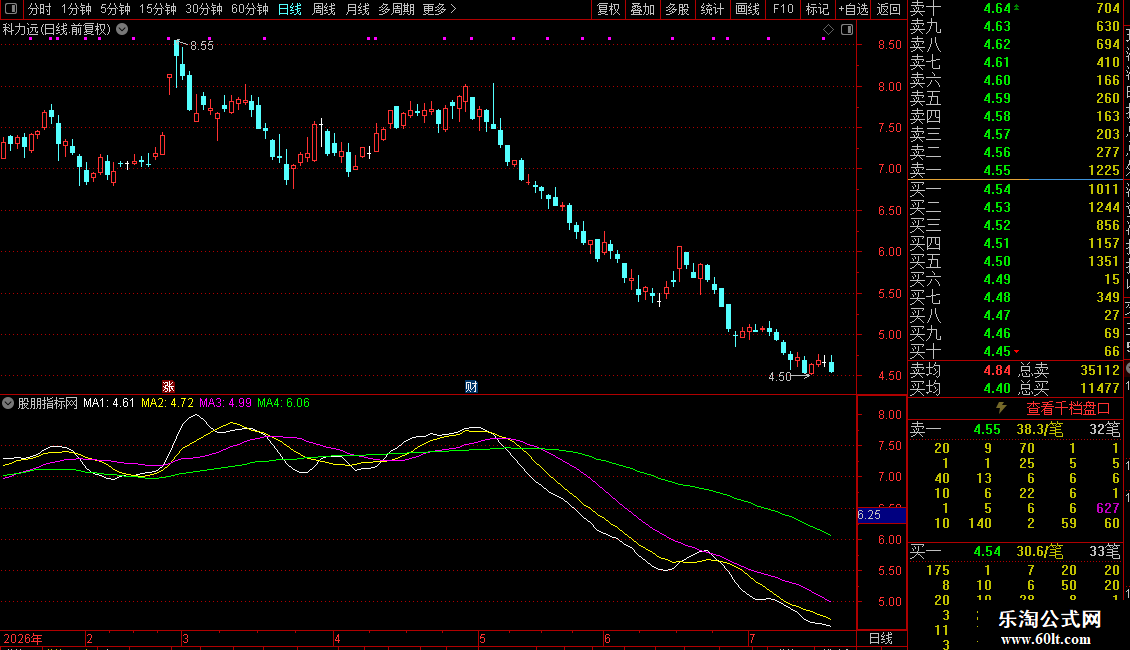Click the 日线 label at bottom right

[881, 638]
